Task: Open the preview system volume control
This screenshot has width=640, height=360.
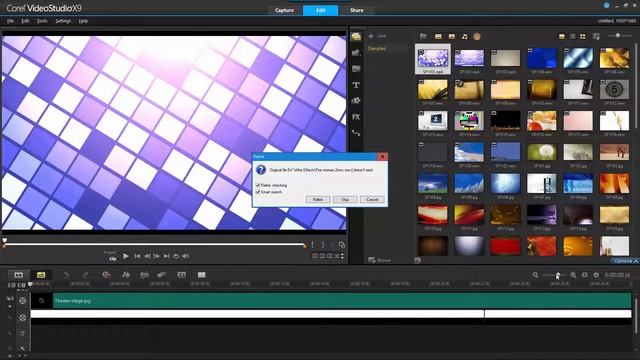Action: 186,256
